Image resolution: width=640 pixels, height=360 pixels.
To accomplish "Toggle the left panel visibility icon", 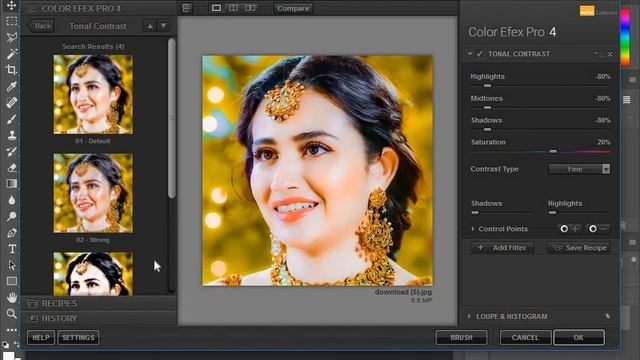I will (187, 8).
